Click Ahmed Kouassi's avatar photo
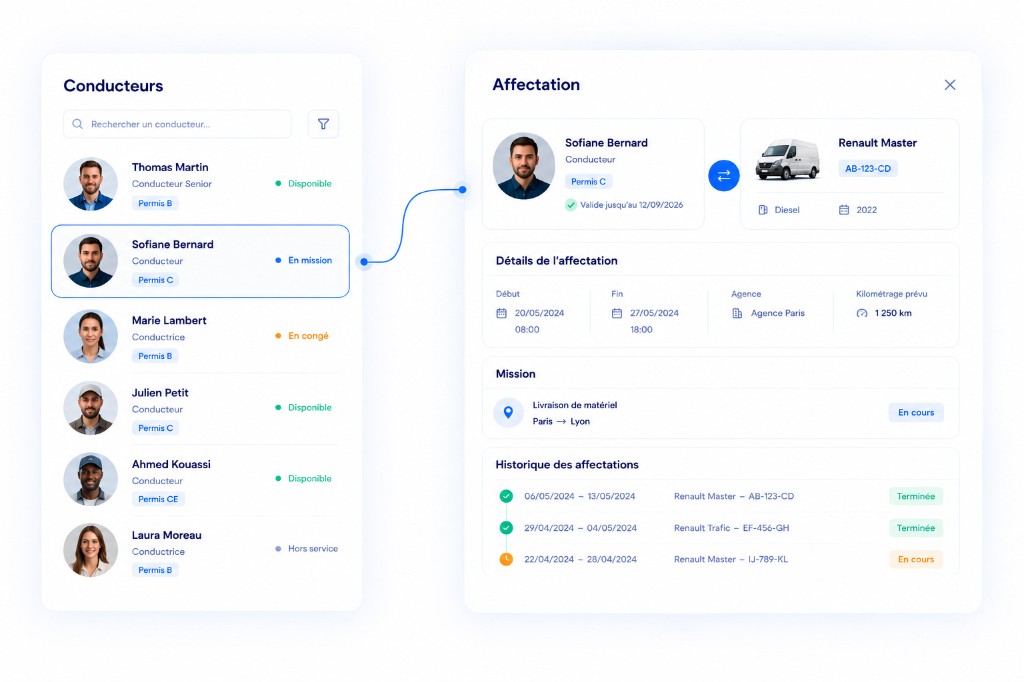The height and width of the screenshot is (682, 1024). pyautogui.click(x=91, y=479)
